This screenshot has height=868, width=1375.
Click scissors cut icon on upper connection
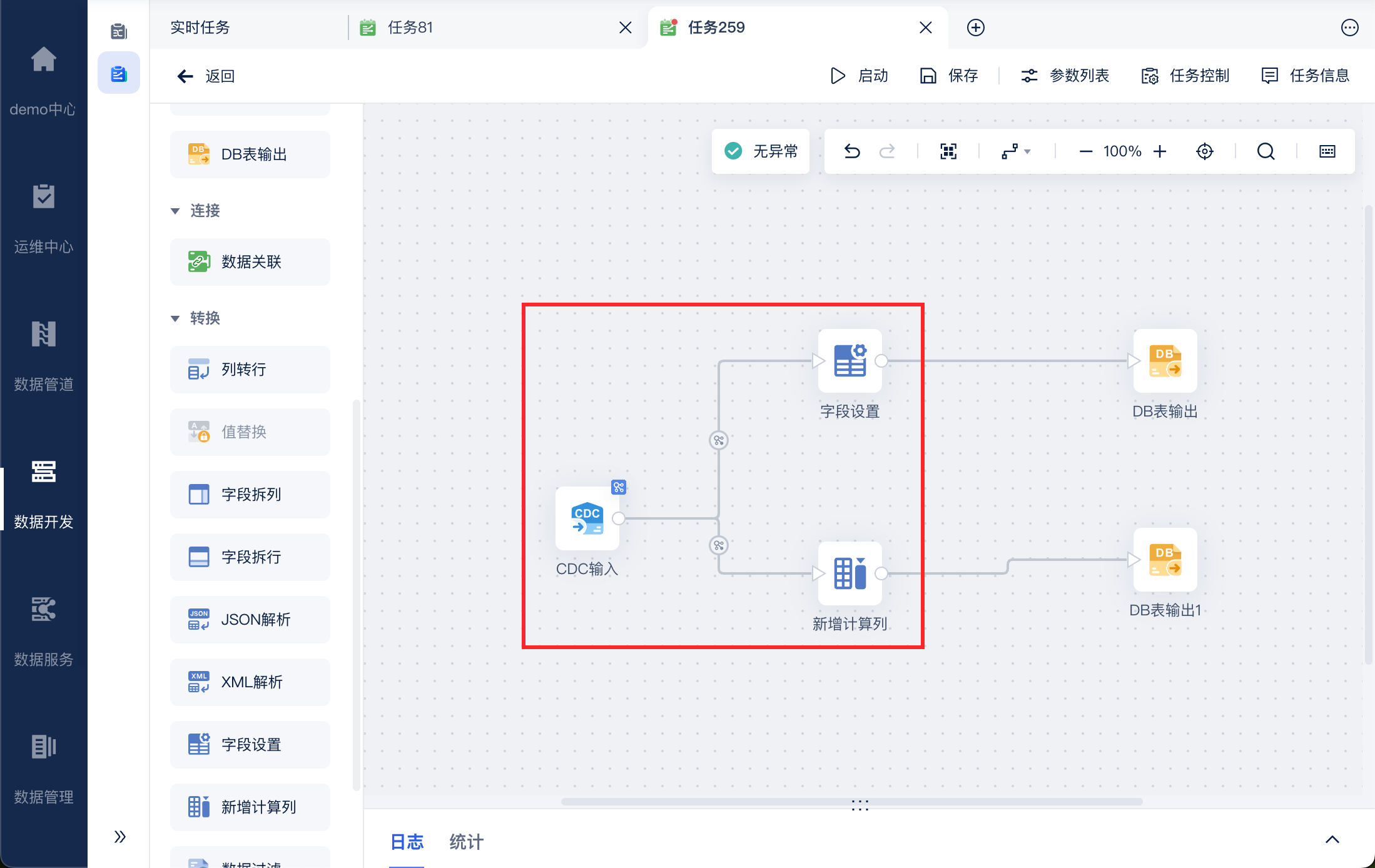(x=719, y=440)
